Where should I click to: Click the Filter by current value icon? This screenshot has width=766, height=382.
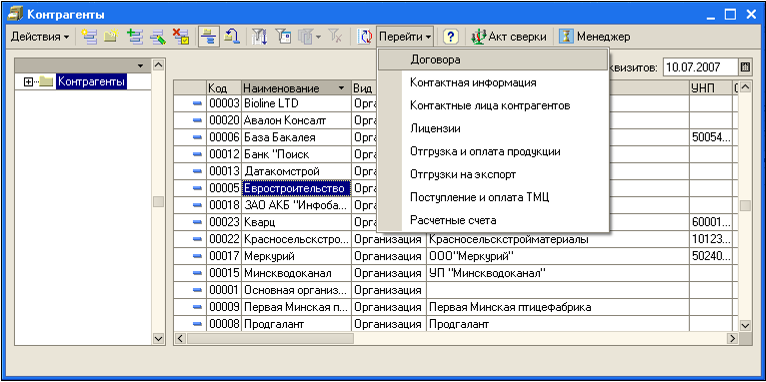point(283,37)
